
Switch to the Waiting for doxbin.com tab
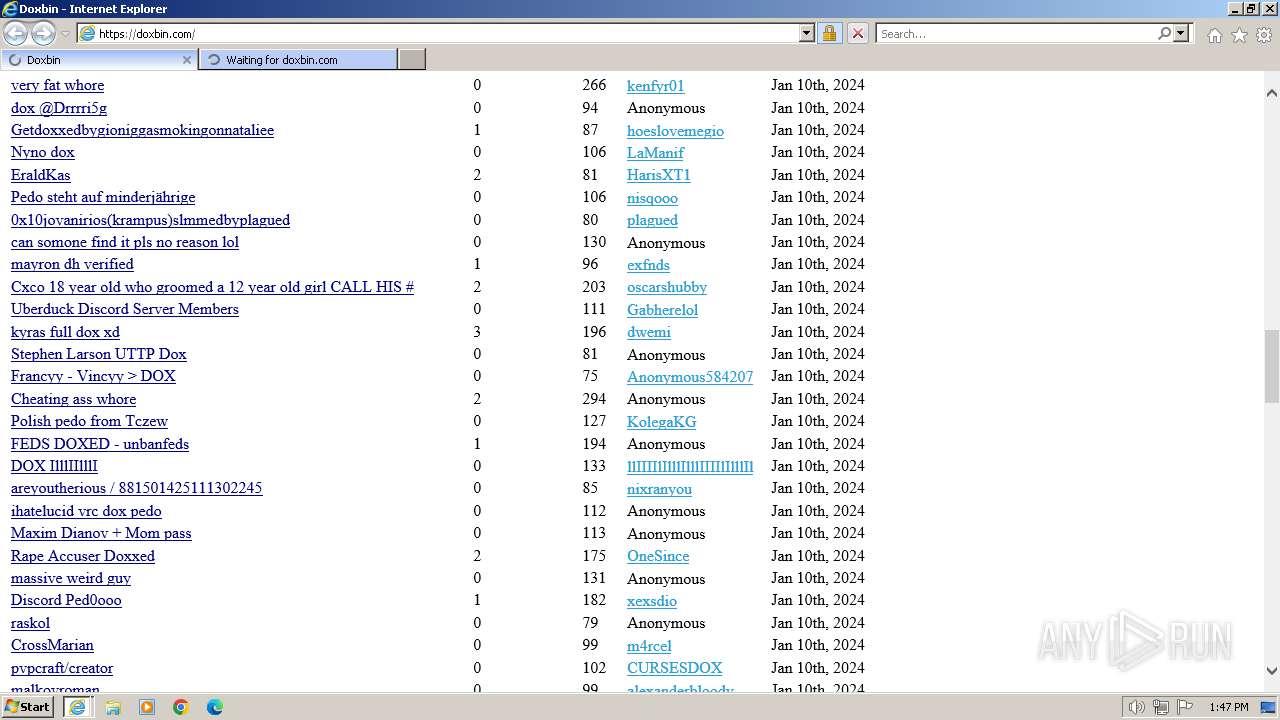[297, 60]
